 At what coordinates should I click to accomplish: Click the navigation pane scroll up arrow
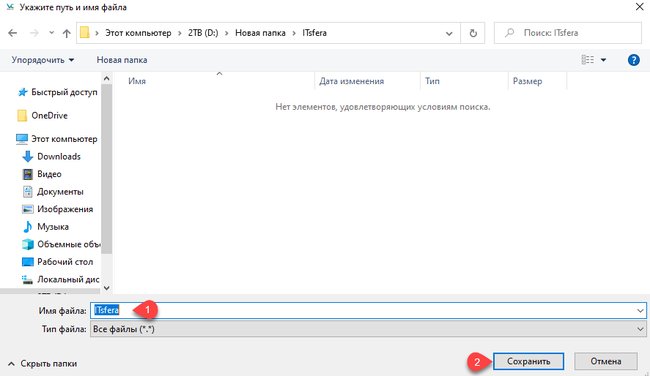[x=107, y=78]
